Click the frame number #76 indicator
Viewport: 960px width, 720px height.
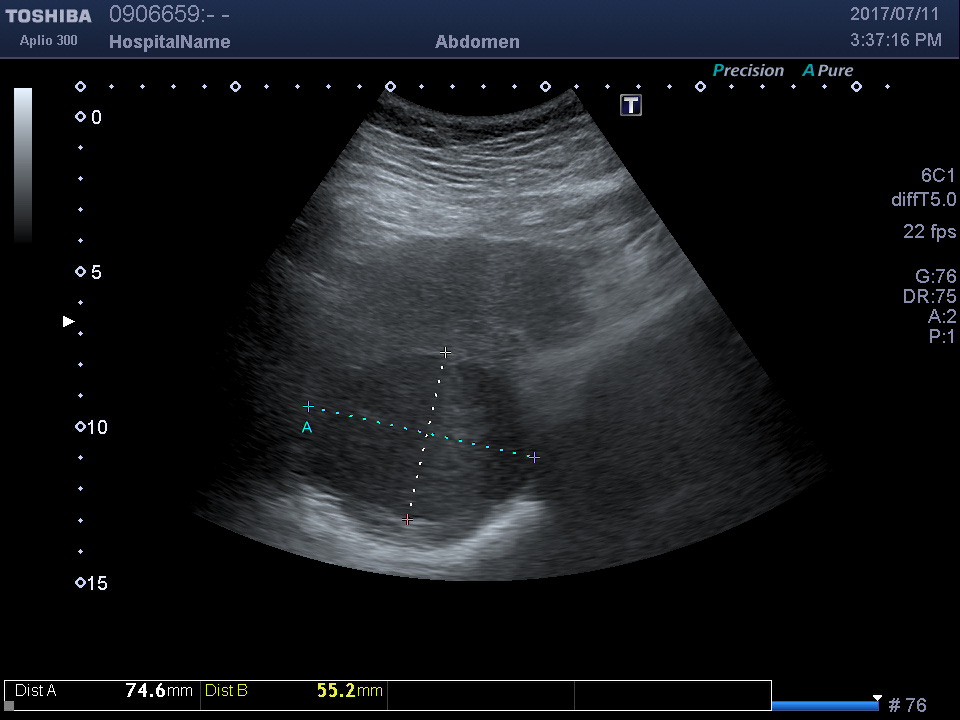tap(907, 705)
